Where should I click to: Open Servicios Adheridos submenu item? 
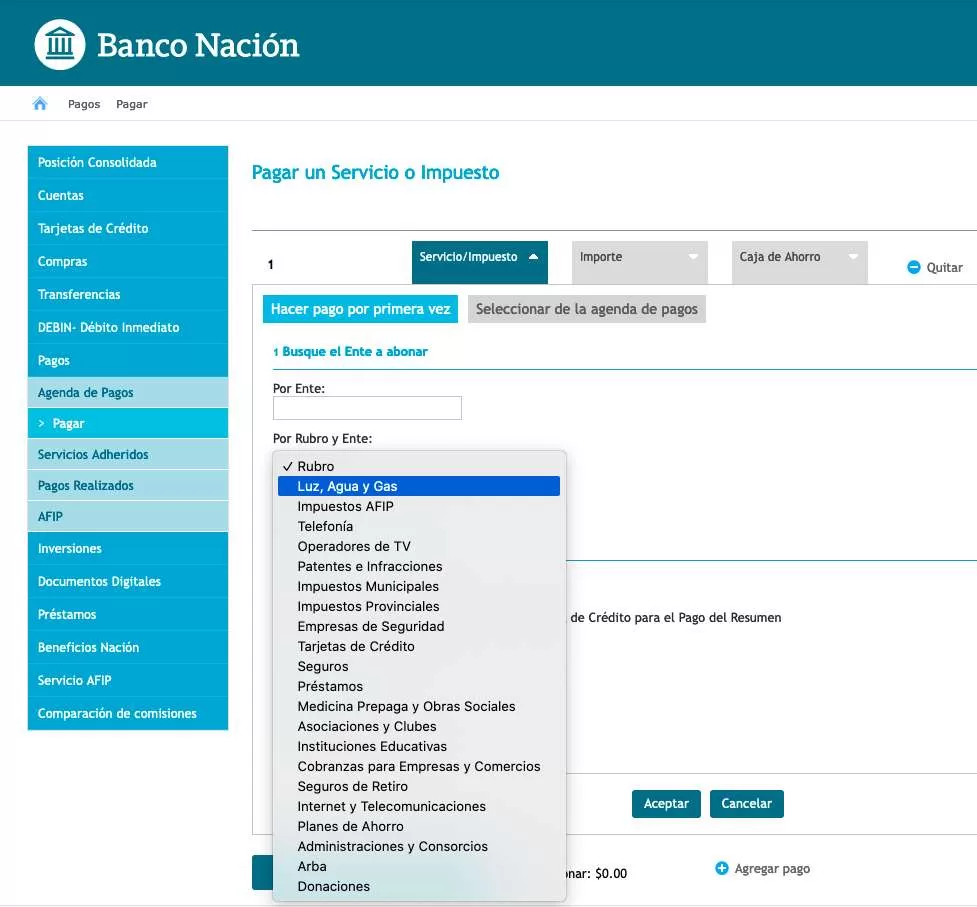[128, 454]
